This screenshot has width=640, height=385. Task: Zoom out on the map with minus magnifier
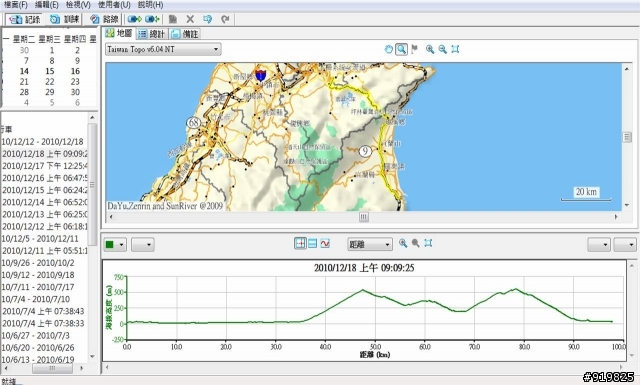click(442, 49)
